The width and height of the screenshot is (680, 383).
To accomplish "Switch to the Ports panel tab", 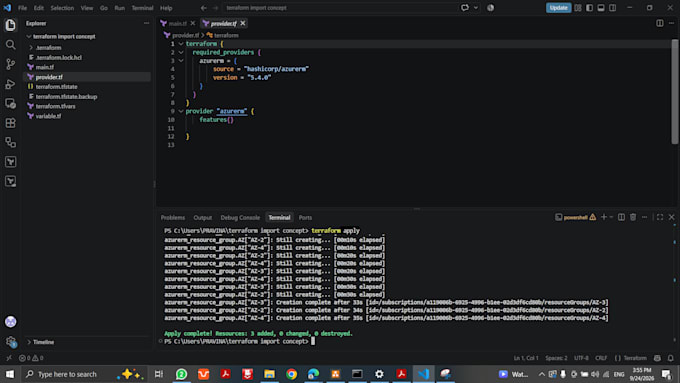I will 305,218.
